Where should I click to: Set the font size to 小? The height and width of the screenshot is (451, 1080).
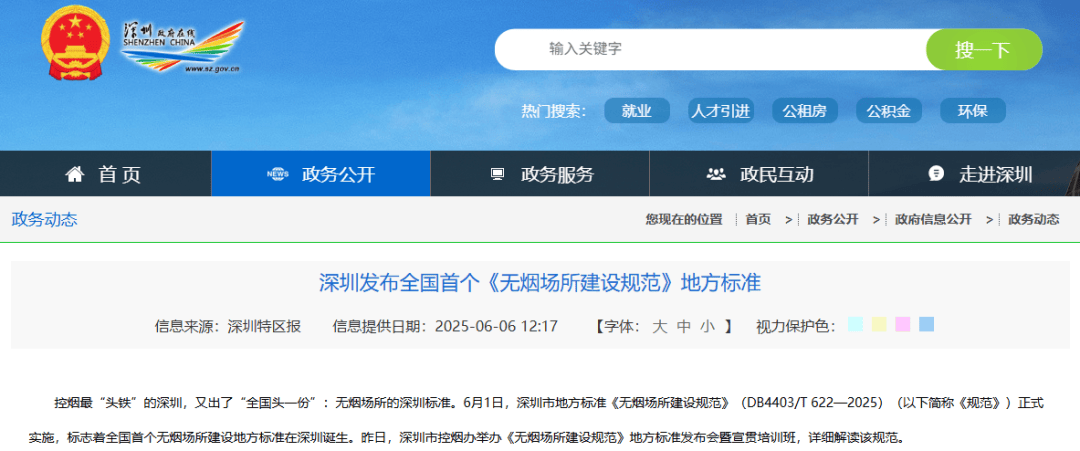(x=707, y=326)
